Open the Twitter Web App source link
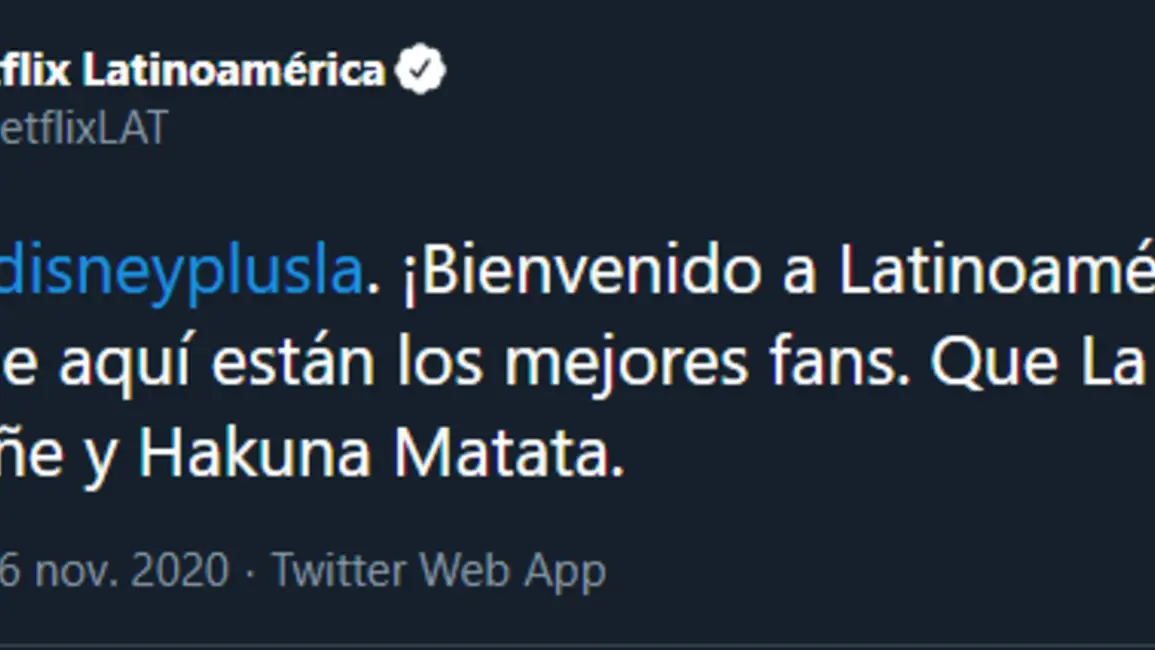The image size is (1155, 650). coord(439,570)
